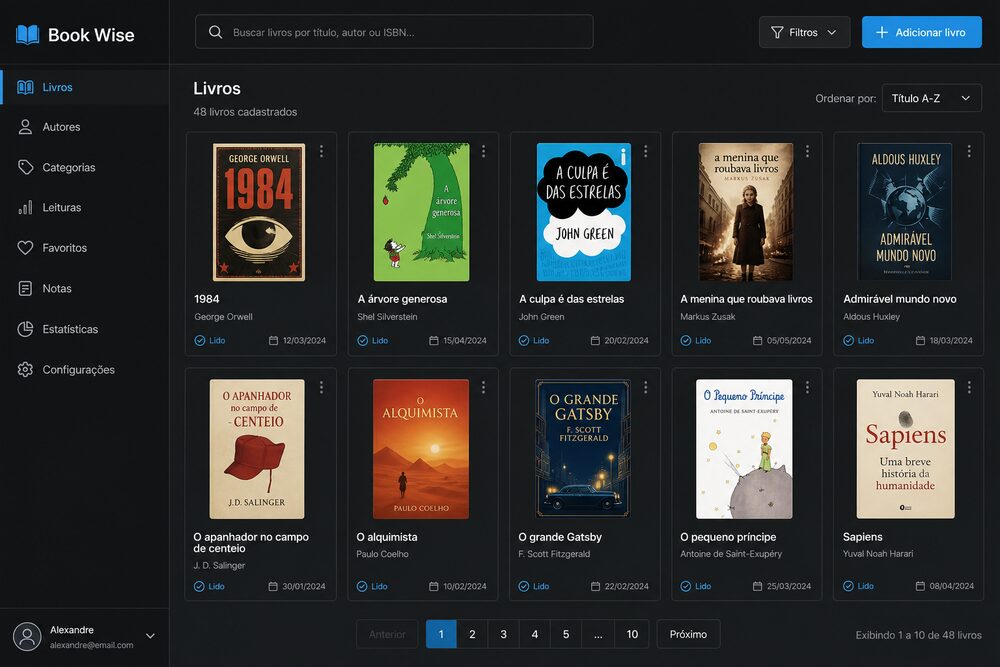Click the calendar icon beside 08/04/2024

[920, 586]
